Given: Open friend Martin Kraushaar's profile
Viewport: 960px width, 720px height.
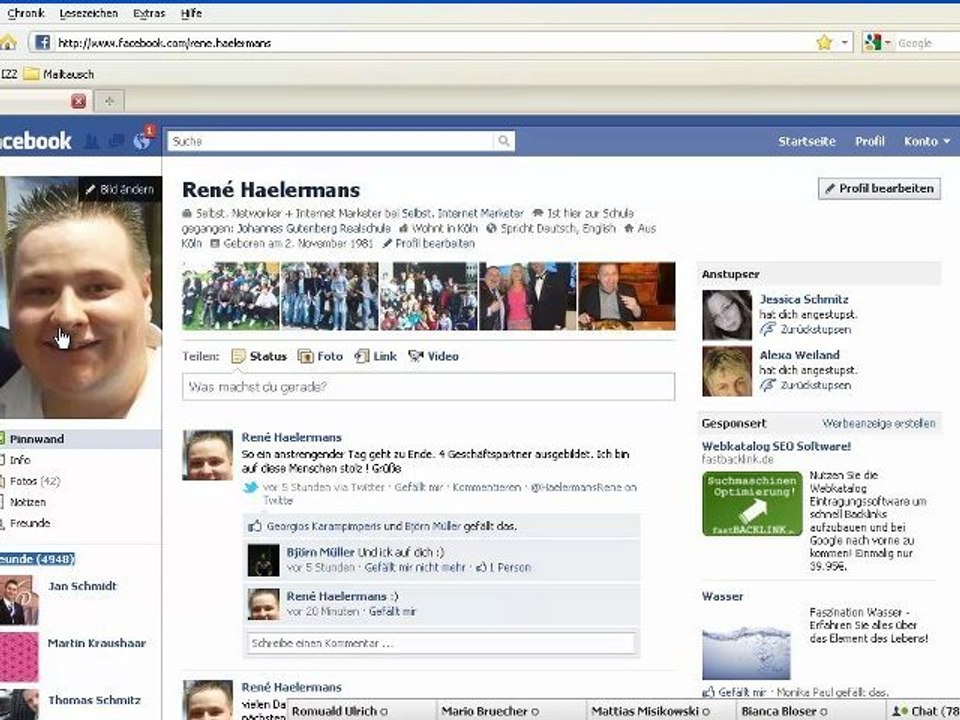Looking at the screenshot, I should click(97, 643).
